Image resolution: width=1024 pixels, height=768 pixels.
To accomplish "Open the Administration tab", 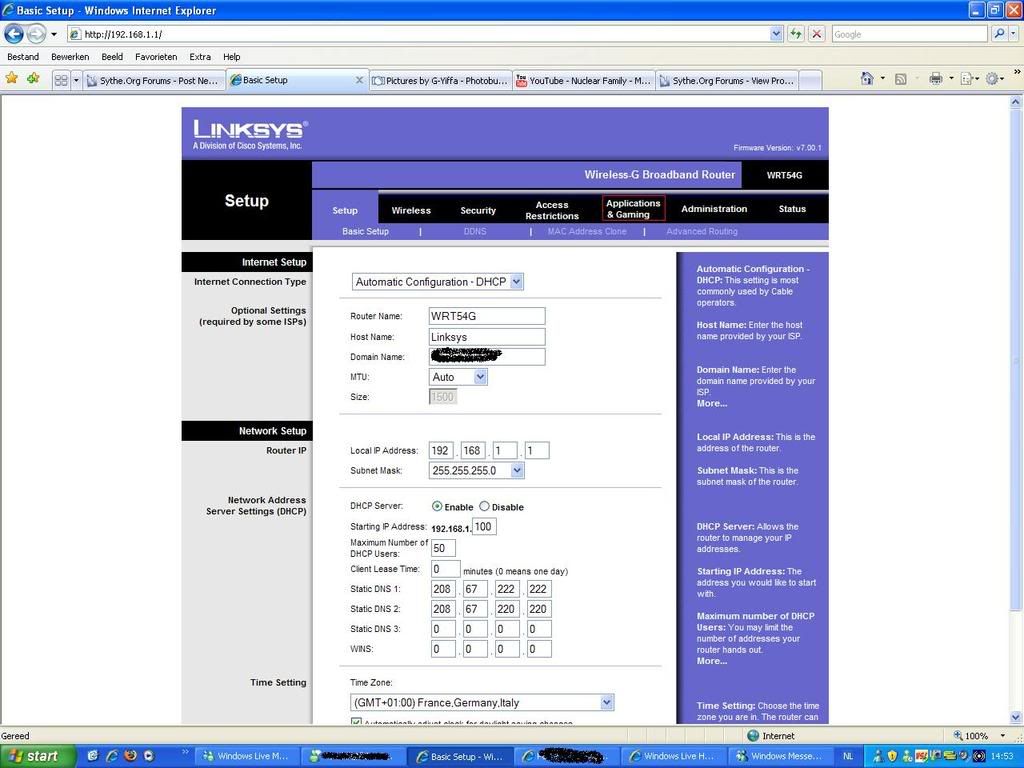I will [714, 209].
